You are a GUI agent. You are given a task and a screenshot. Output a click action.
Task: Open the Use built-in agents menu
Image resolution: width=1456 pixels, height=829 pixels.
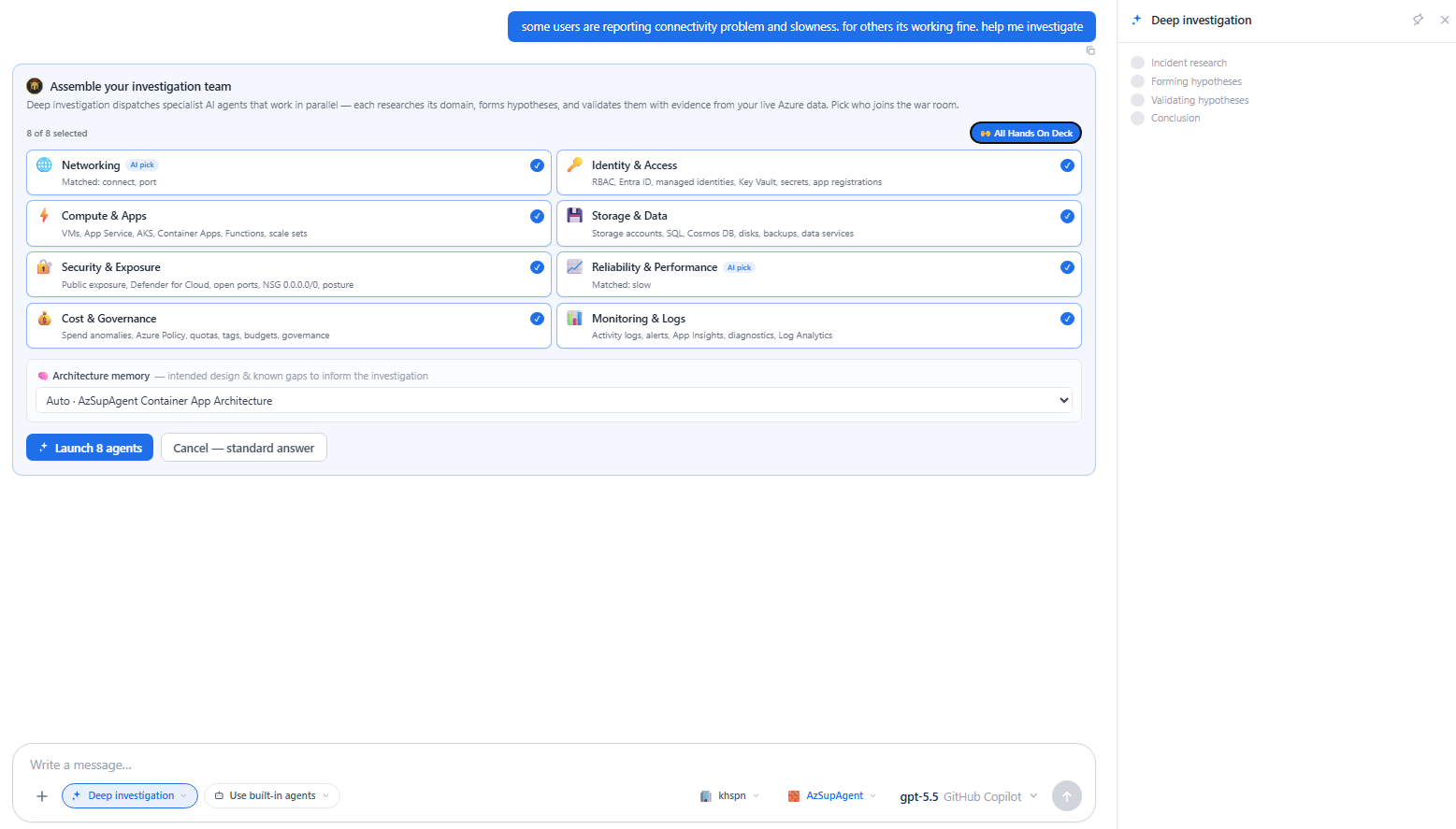click(x=272, y=796)
